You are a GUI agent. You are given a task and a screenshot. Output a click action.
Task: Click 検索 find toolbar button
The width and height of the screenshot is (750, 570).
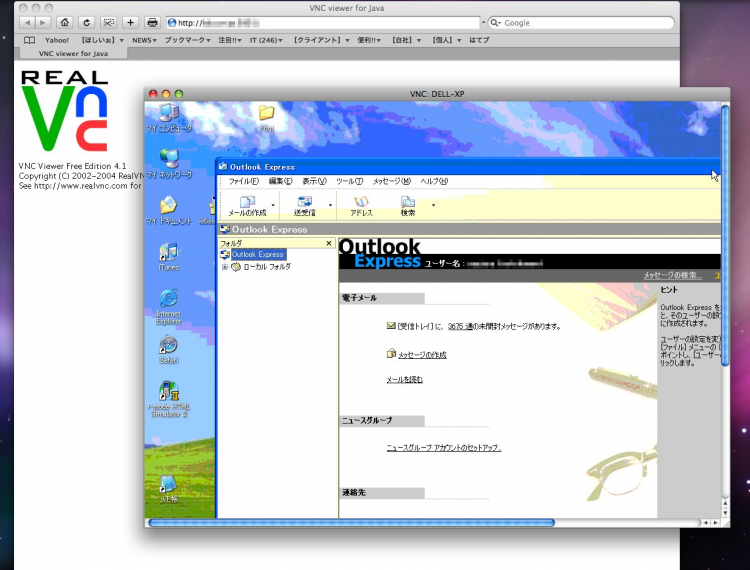408,206
